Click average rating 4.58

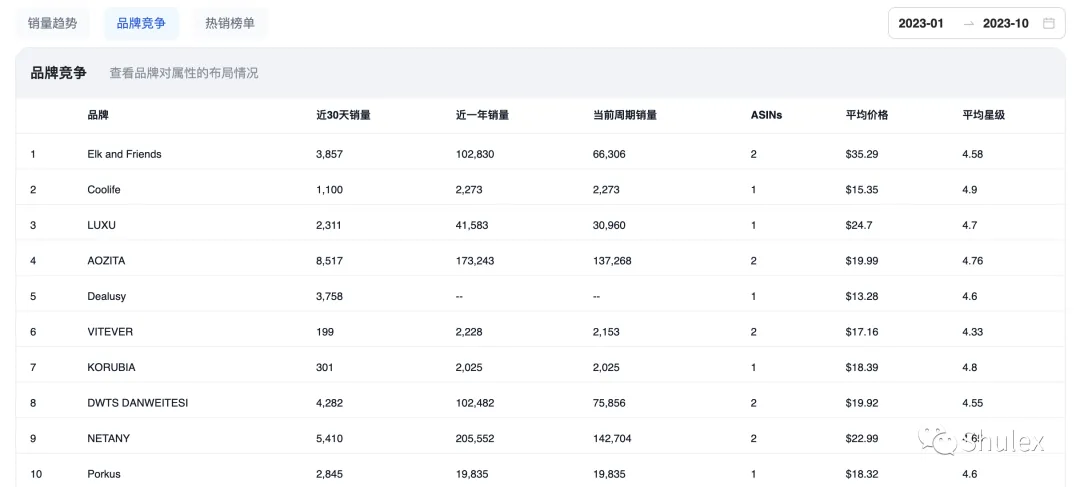[x=973, y=154]
